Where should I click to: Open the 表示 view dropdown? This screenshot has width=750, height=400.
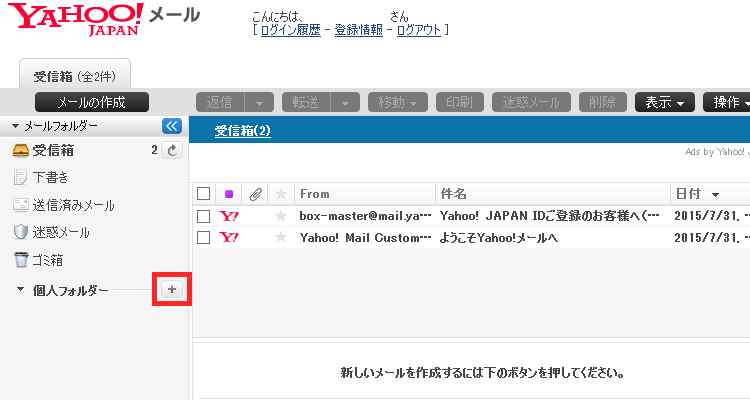click(x=665, y=102)
